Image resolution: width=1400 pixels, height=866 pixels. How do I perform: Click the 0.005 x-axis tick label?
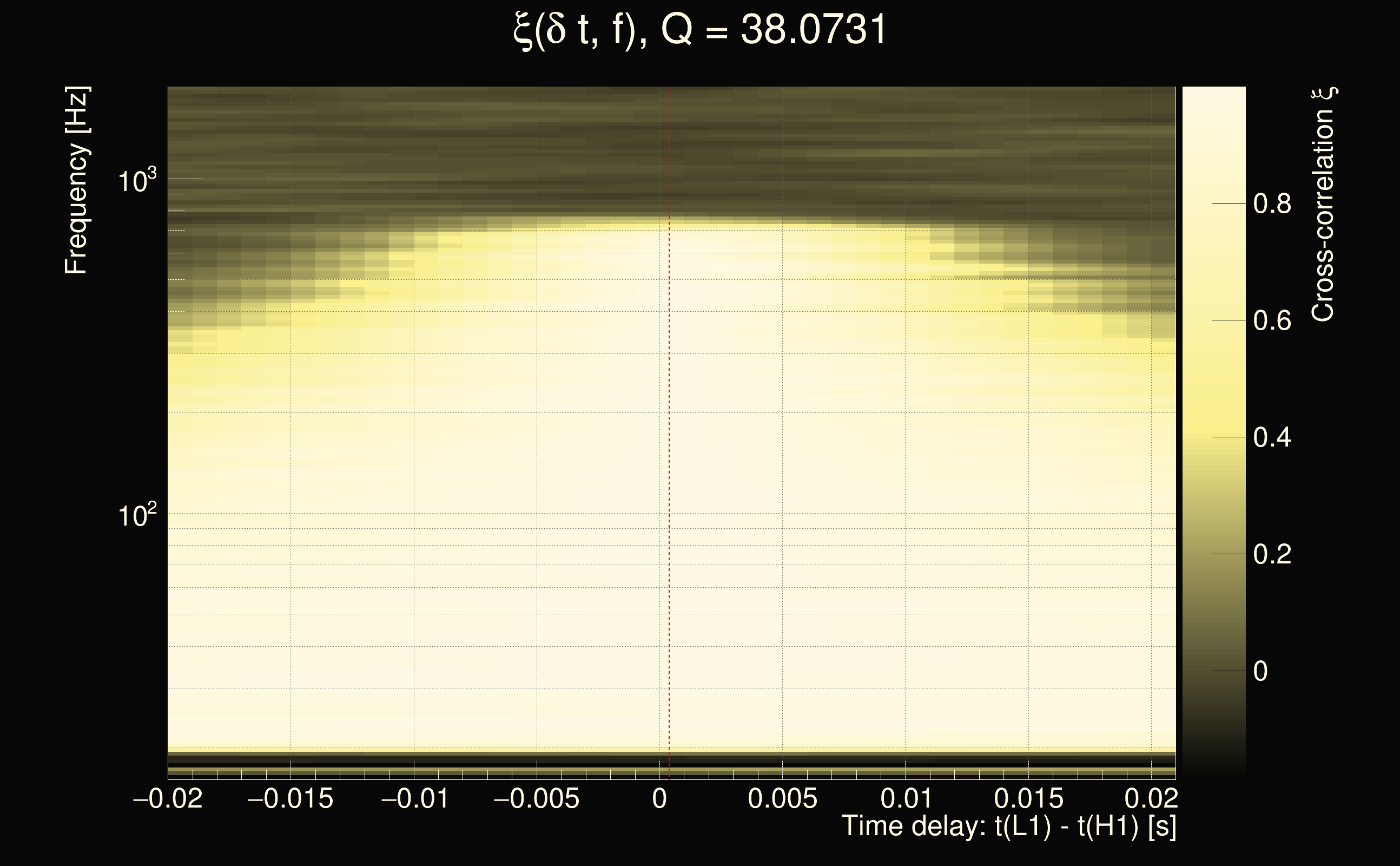coord(782,798)
